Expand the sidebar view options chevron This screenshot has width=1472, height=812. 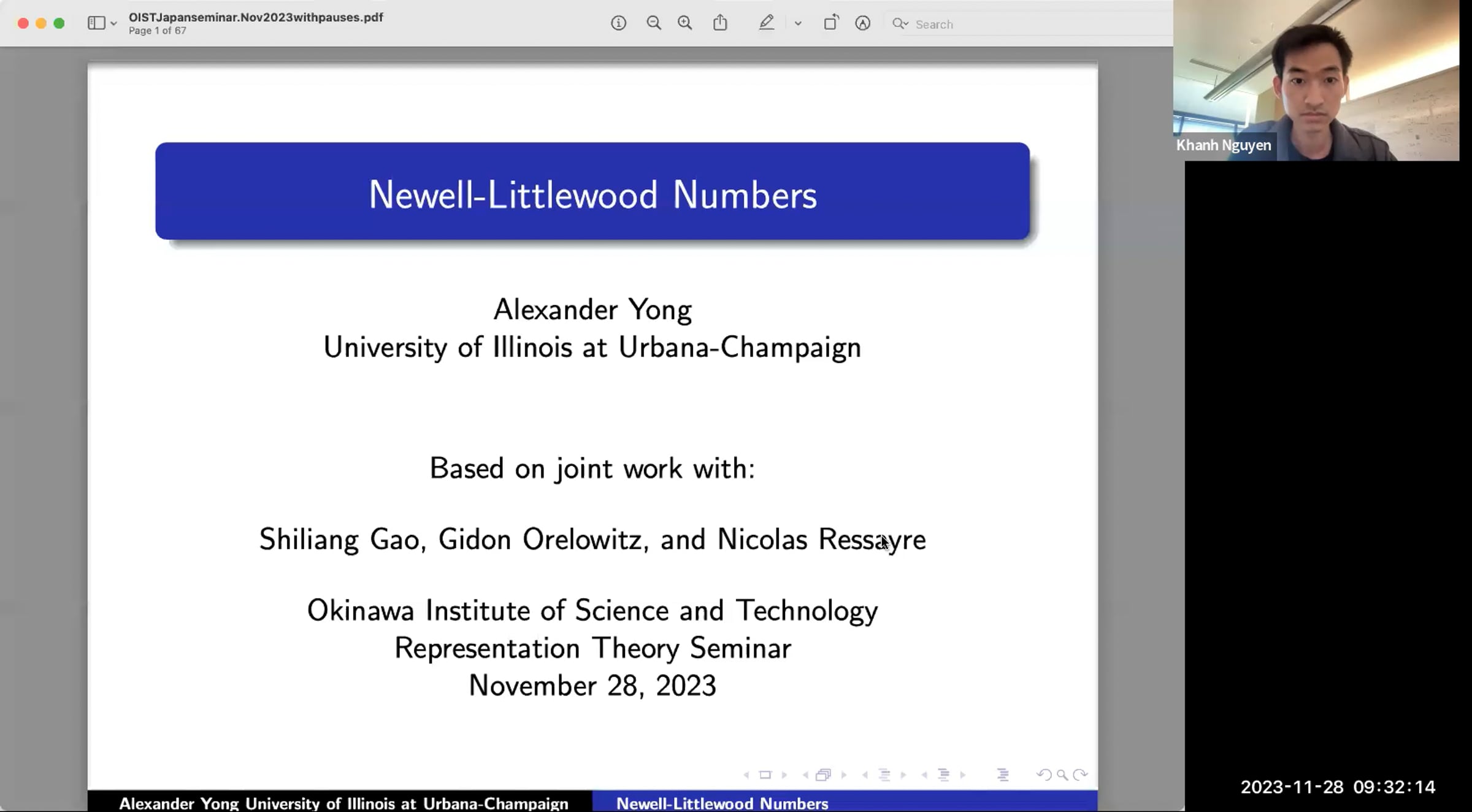click(x=113, y=24)
